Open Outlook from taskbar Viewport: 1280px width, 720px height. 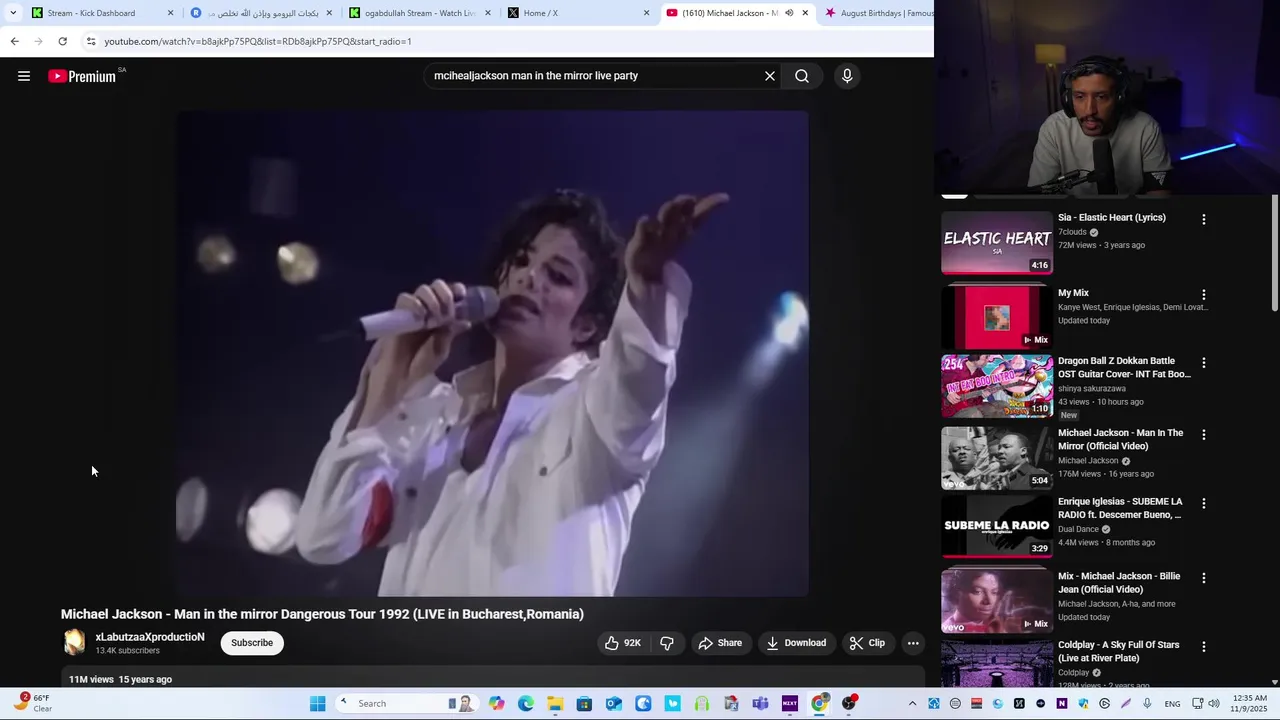pos(614,704)
